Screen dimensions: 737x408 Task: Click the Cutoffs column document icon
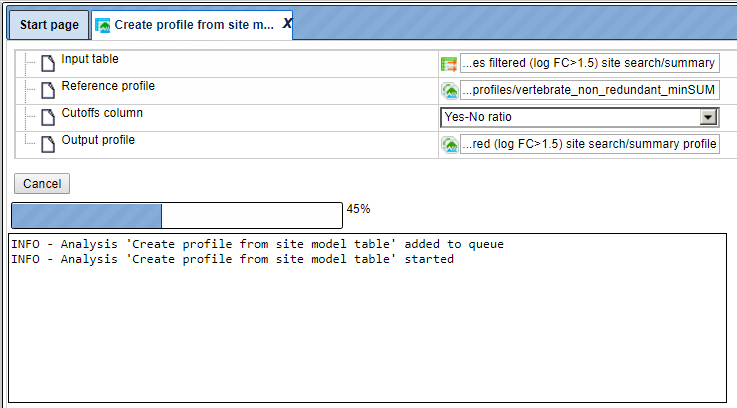pyautogui.click(x=48, y=117)
